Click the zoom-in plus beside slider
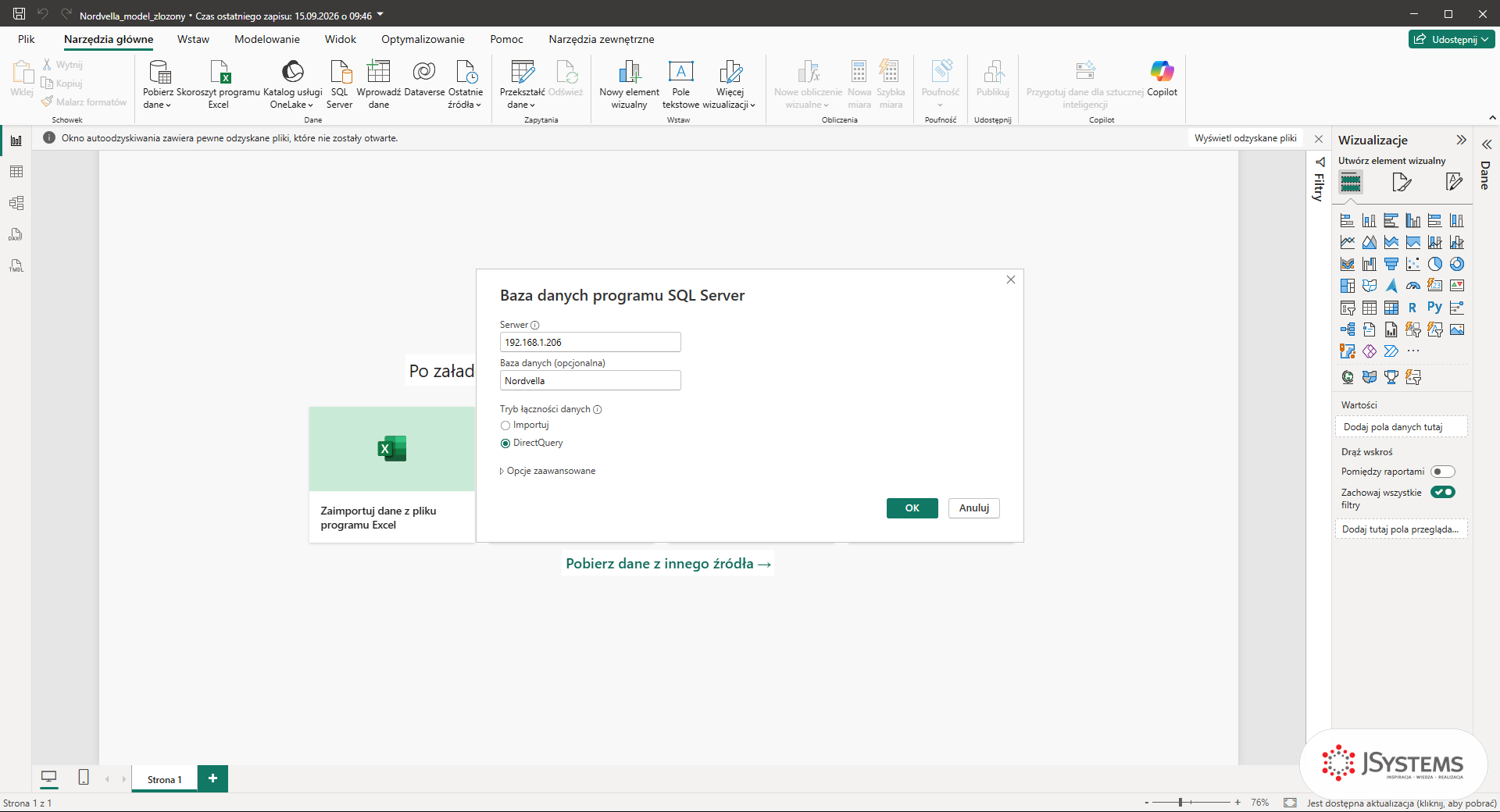Image resolution: width=1500 pixels, height=812 pixels. (x=1237, y=803)
